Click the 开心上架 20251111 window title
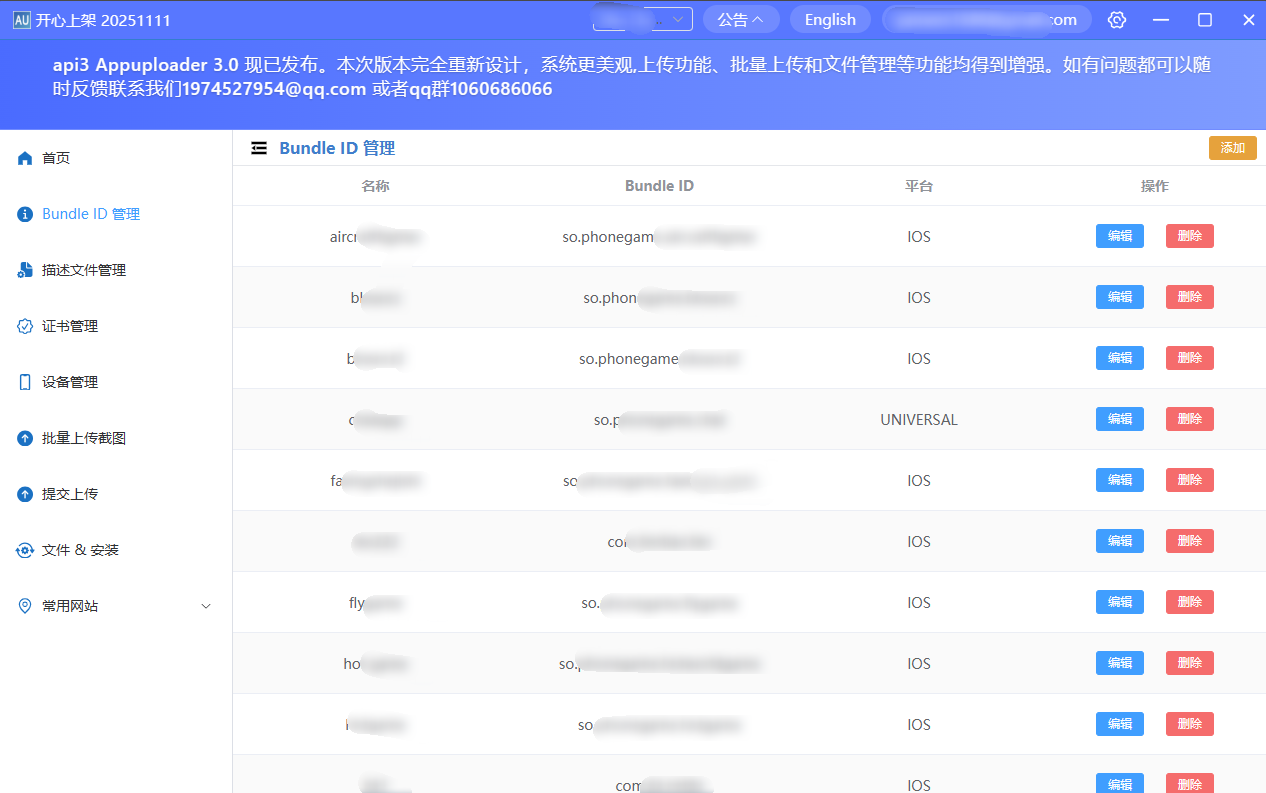Screen dimensions: 1266x793 tap(103, 20)
